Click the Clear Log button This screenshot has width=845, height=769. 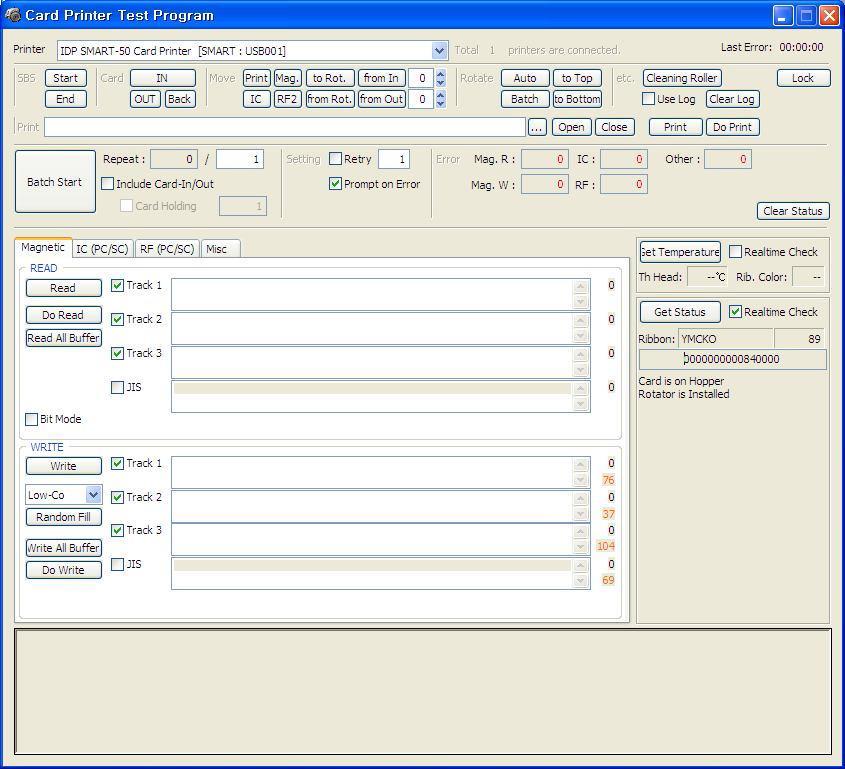tap(732, 99)
